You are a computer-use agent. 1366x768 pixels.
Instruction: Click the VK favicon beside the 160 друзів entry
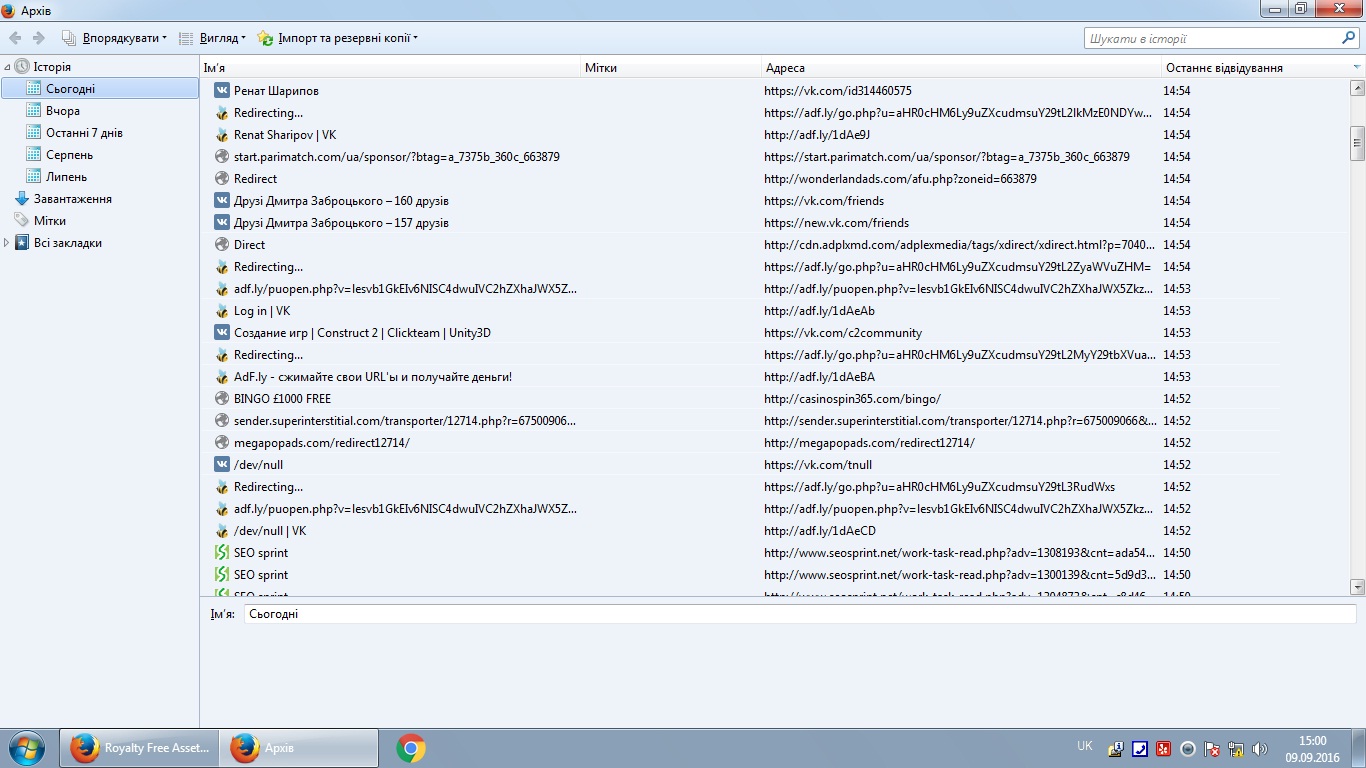coord(222,200)
